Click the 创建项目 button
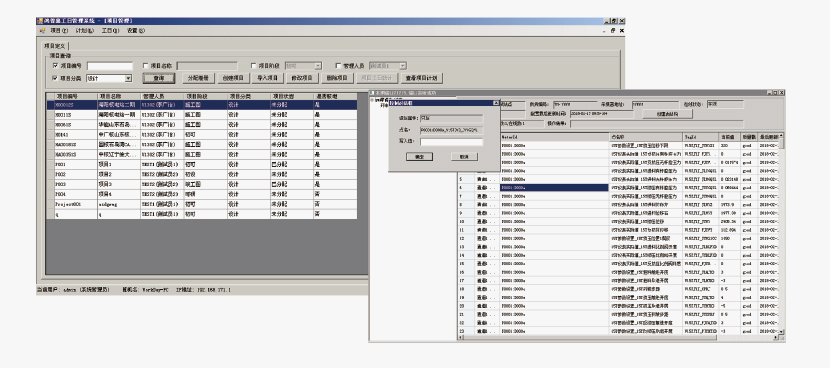This screenshot has width=830, height=368. pos(232,78)
